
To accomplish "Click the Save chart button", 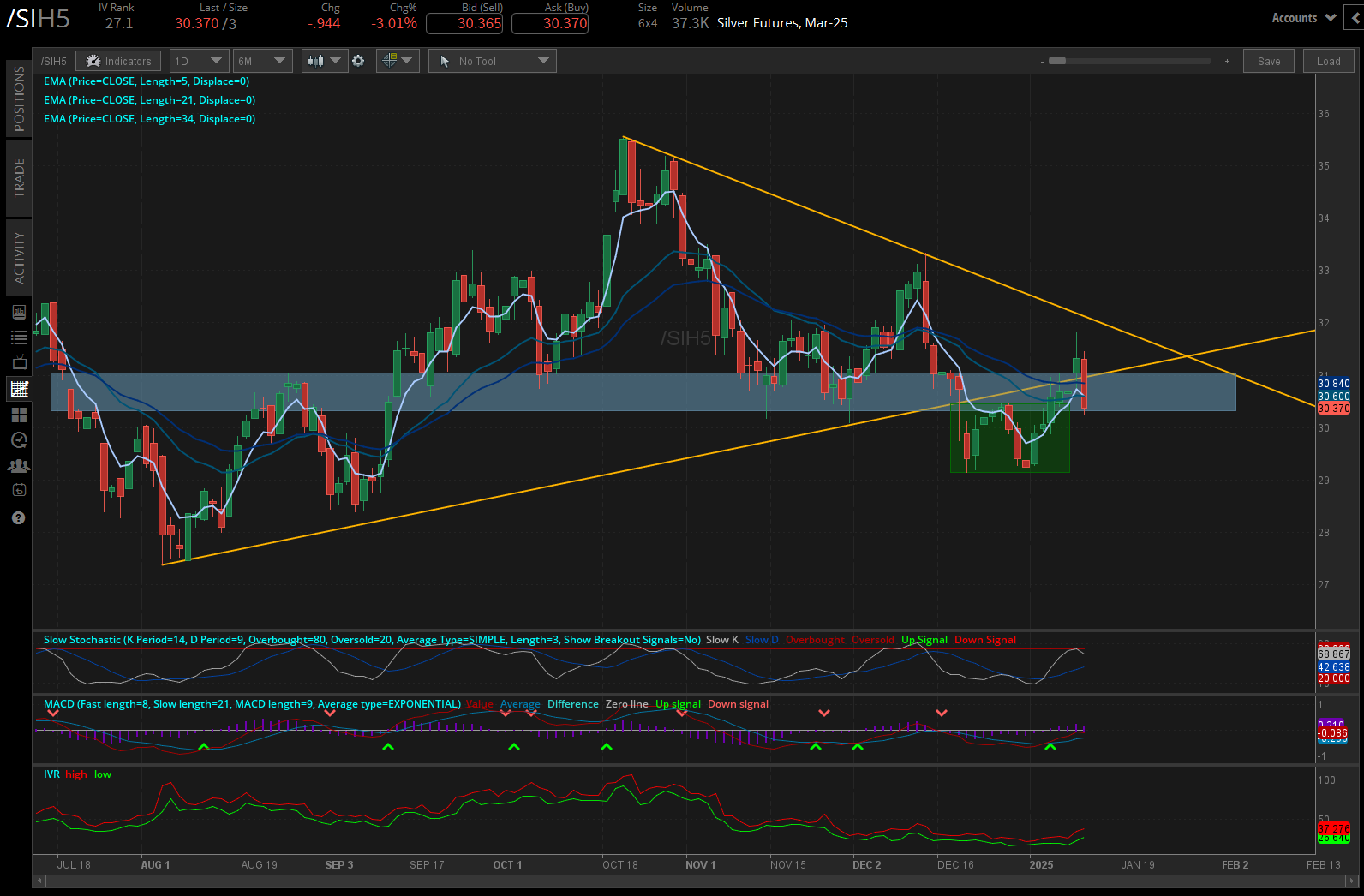I will pyautogui.click(x=1269, y=61).
